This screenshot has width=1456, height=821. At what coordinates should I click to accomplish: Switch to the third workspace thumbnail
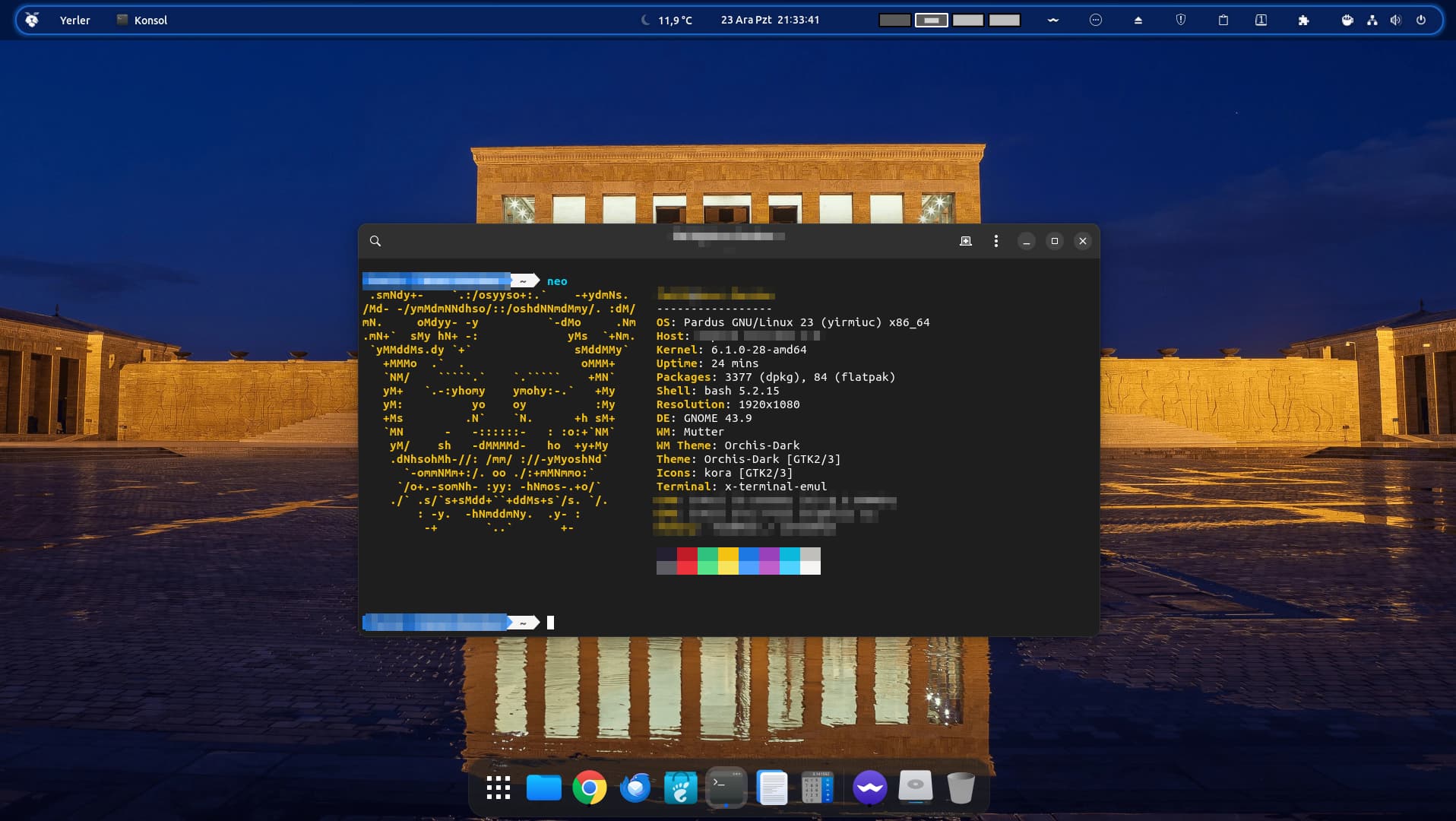[967, 21]
